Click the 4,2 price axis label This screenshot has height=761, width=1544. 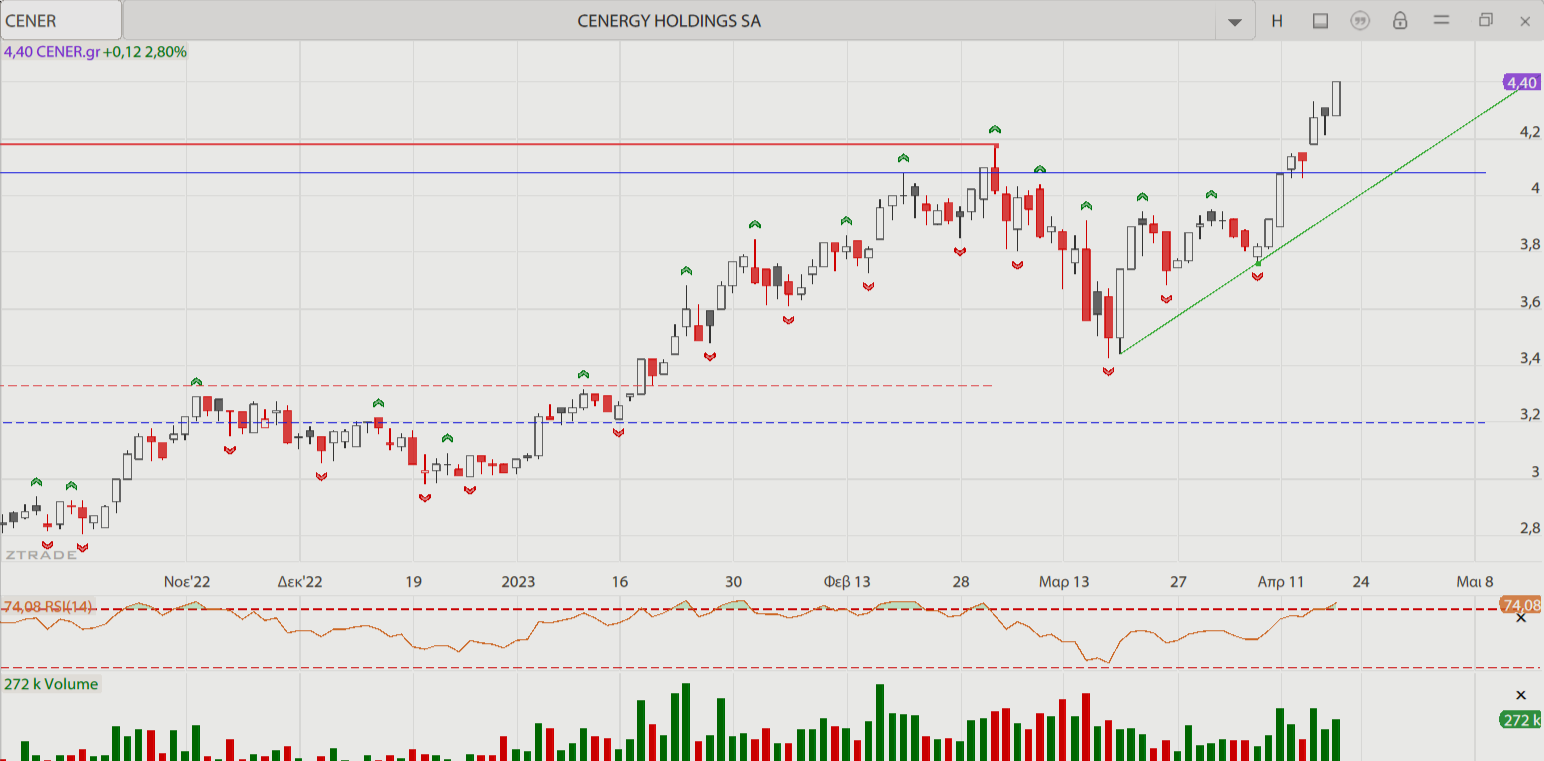click(x=1529, y=132)
